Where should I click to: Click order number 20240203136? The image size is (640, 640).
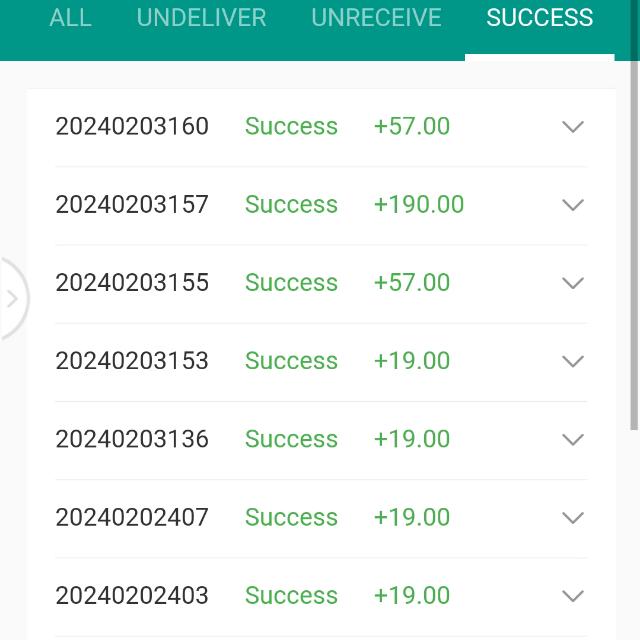[132, 439]
